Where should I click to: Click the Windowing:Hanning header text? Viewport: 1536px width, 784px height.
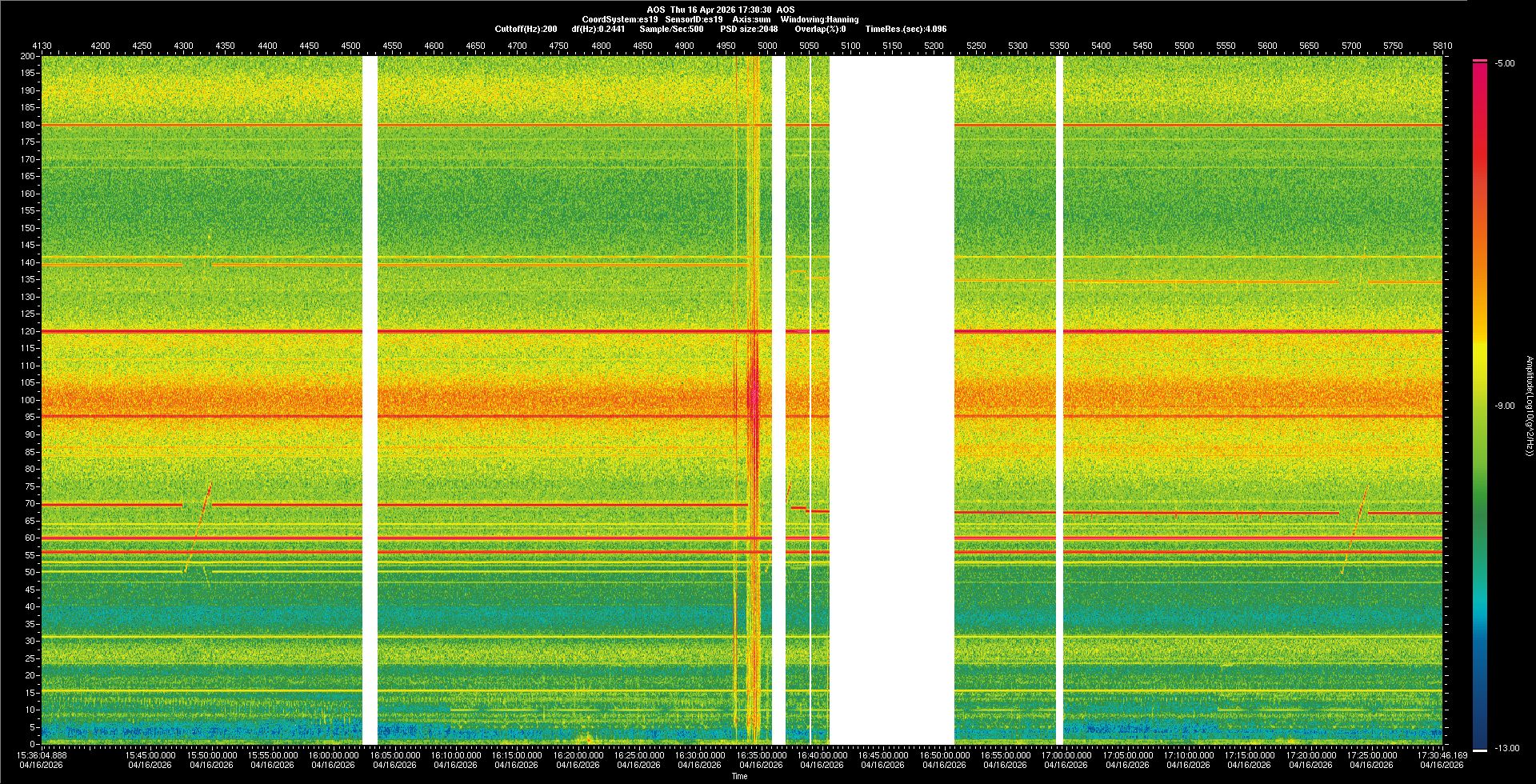(x=819, y=19)
